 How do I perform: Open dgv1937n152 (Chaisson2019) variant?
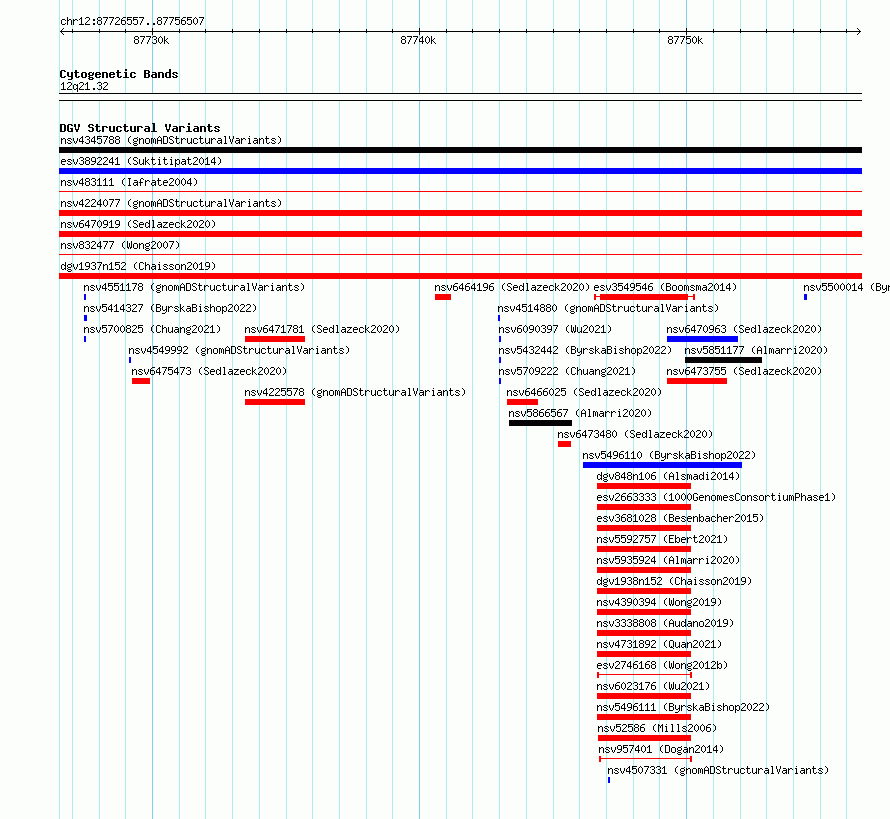tap(138, 266)
